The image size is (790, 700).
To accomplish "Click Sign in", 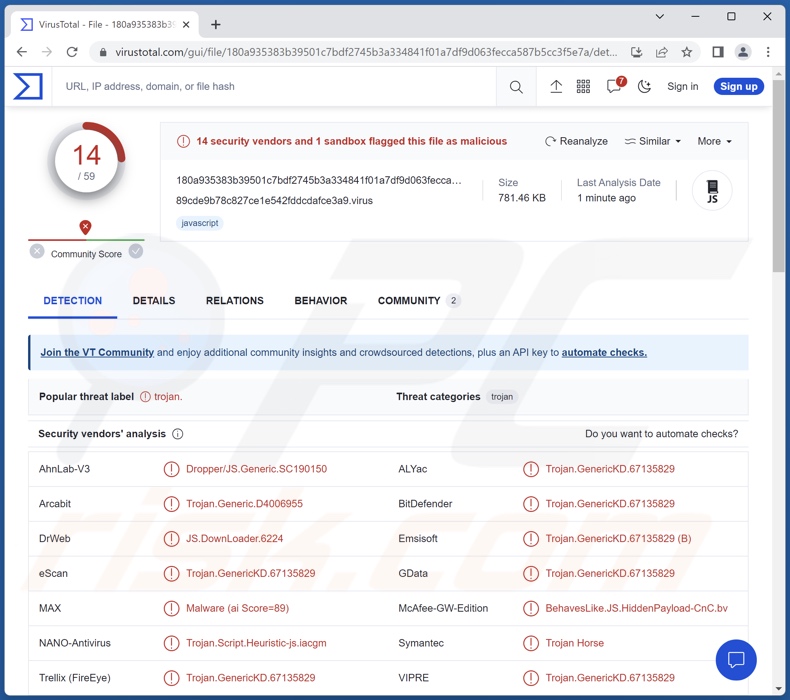I will (x=683, y=87).
